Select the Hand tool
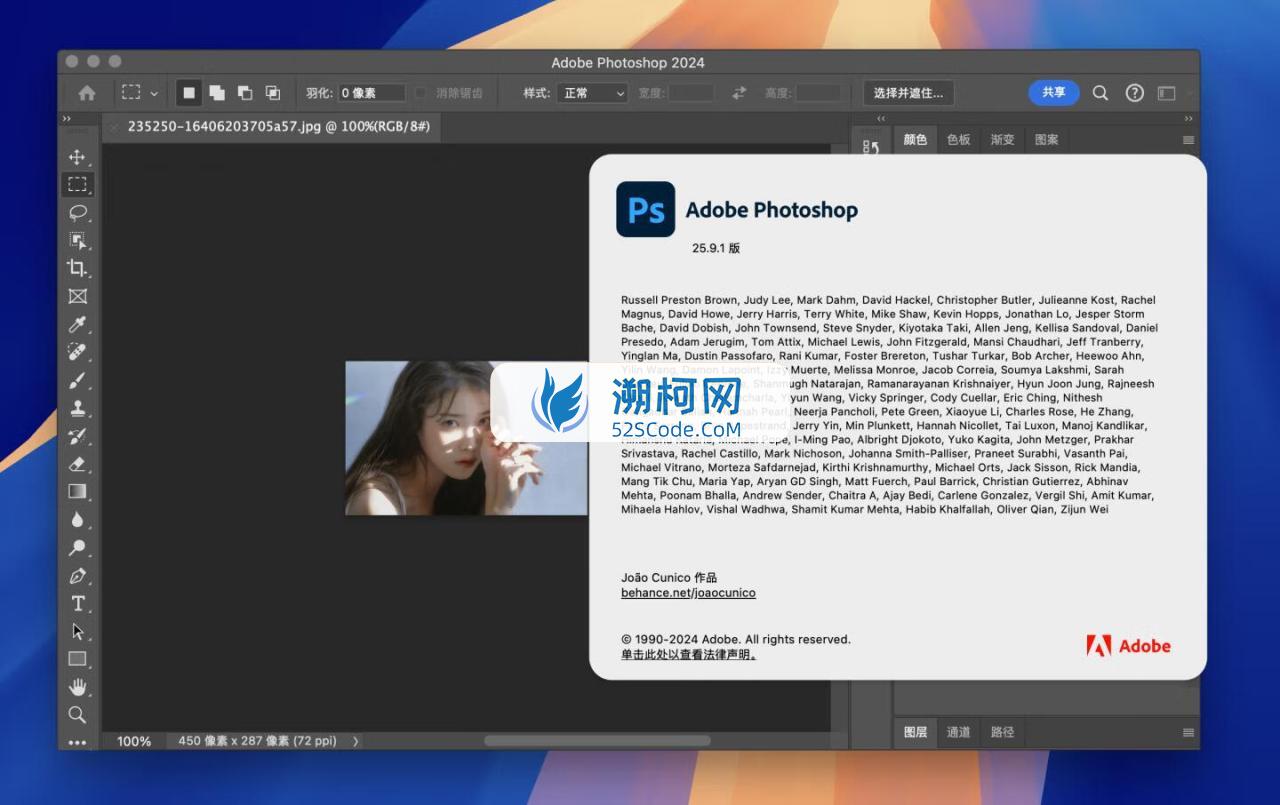The height and width of the screenshot is (805, 1280). click(77, 687)
